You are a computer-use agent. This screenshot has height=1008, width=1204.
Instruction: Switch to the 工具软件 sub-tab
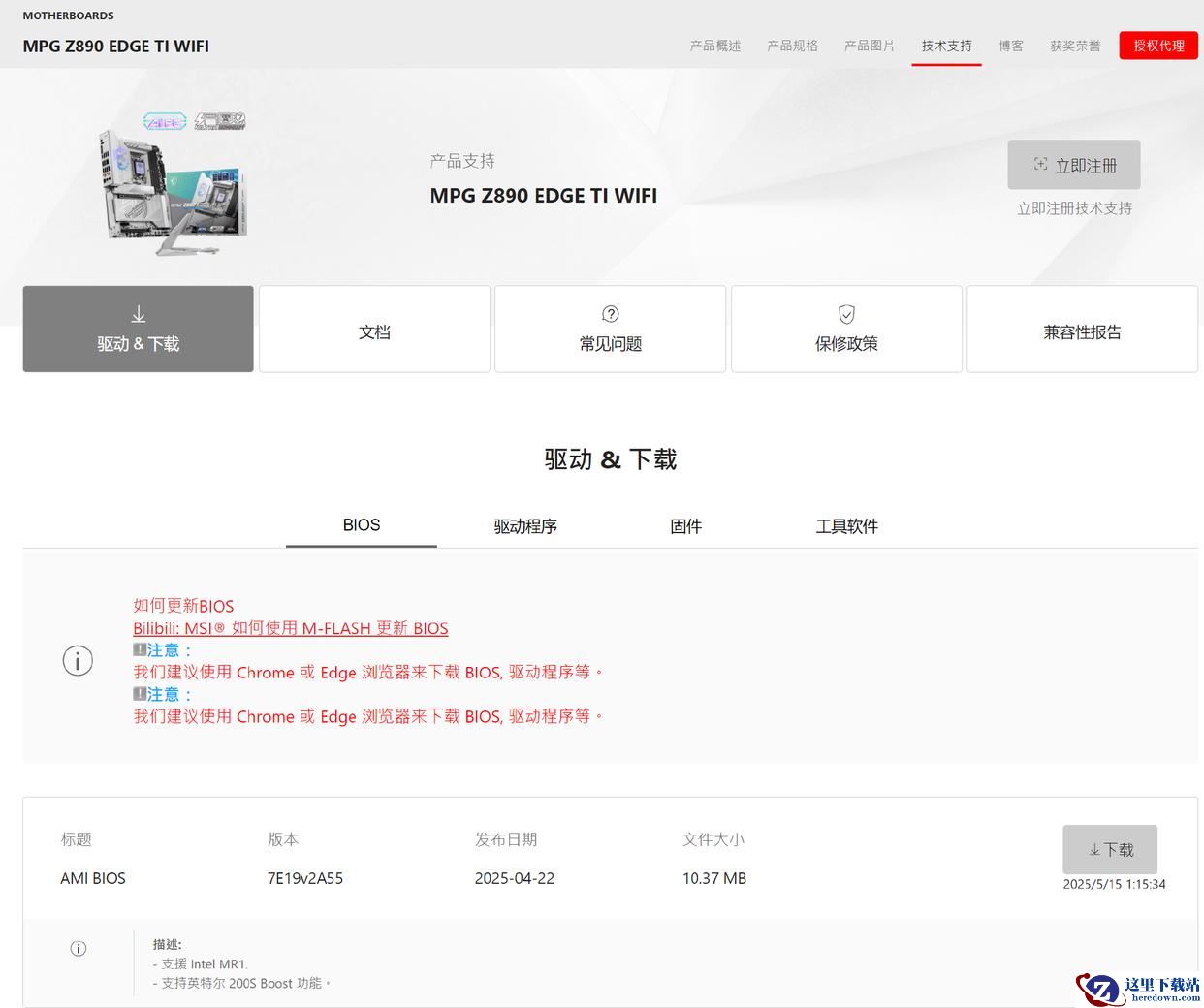click(x=846, y=526)
